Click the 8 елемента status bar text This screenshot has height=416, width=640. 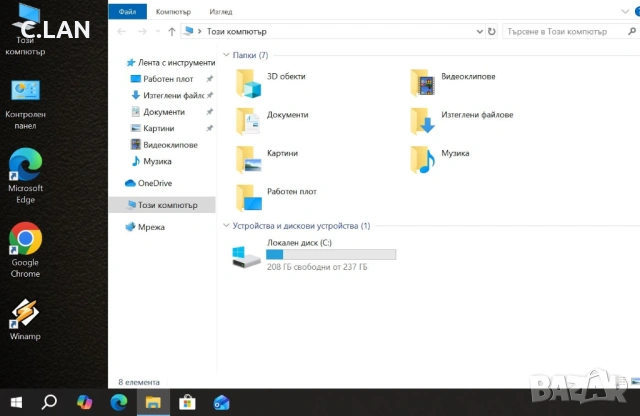pos(139,382)
